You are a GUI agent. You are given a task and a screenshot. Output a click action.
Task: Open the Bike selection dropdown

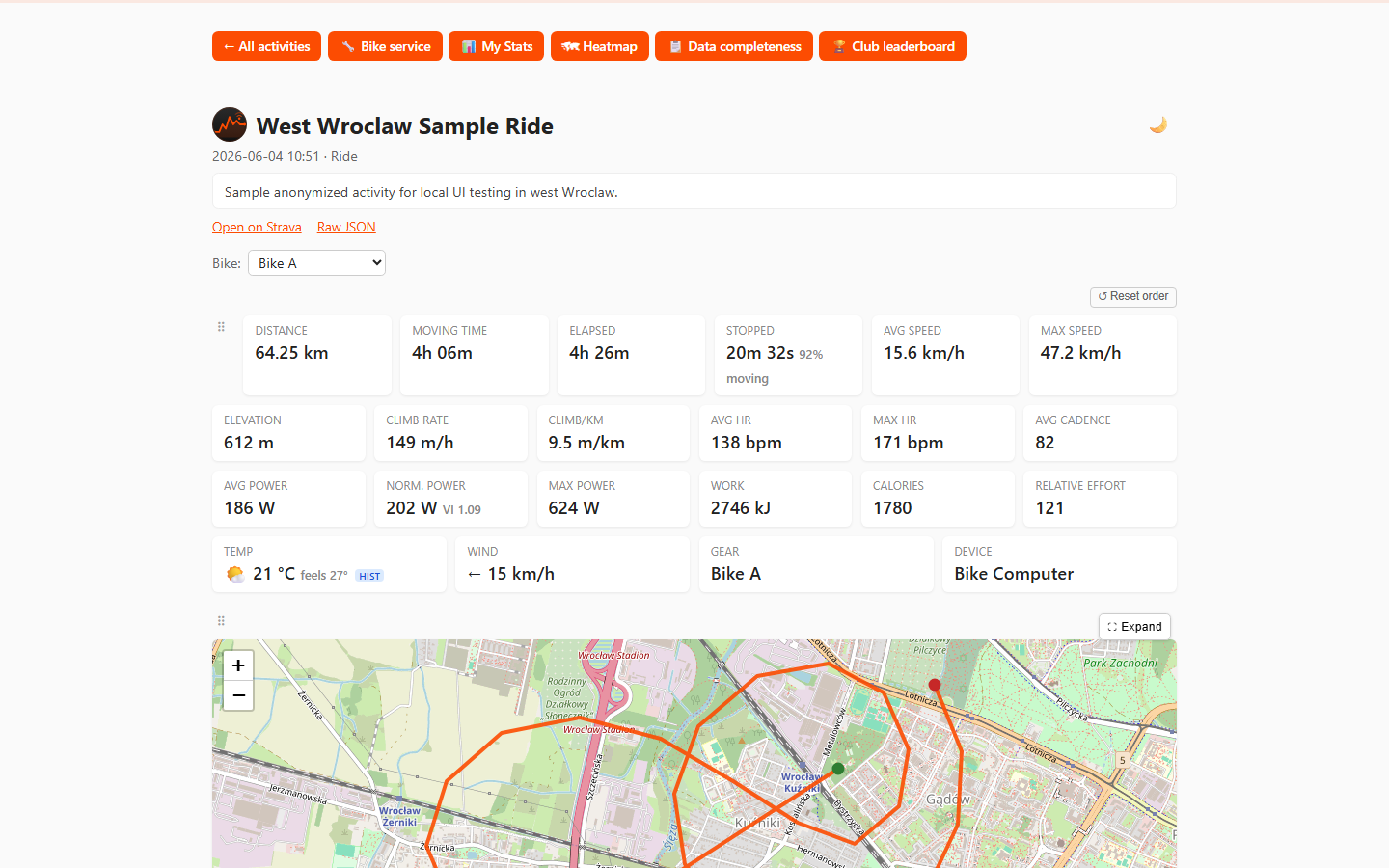click(x=316, y=263)
